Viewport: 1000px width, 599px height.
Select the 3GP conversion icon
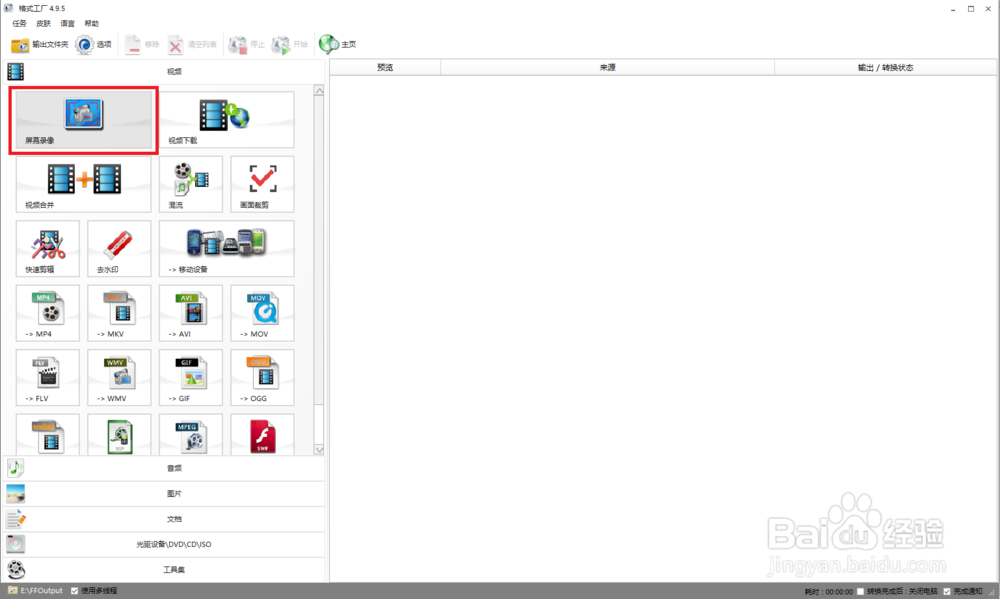point(119,435)
